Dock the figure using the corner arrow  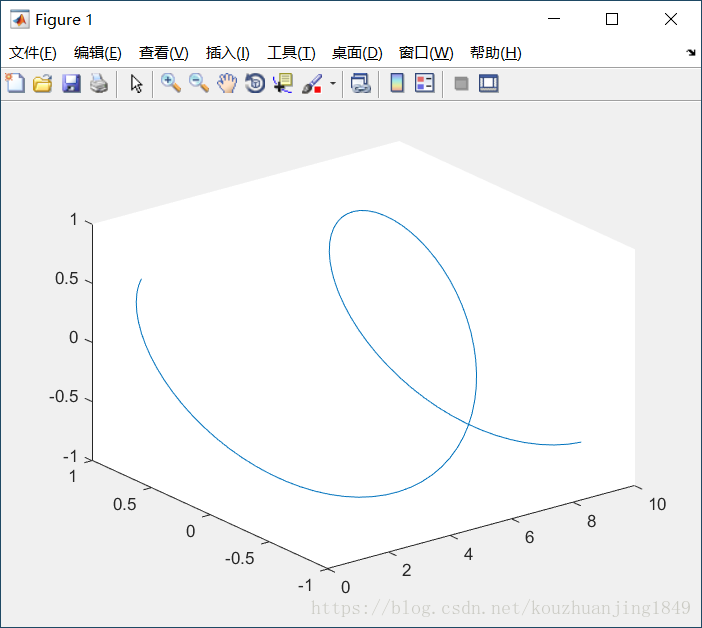[691, 52]
